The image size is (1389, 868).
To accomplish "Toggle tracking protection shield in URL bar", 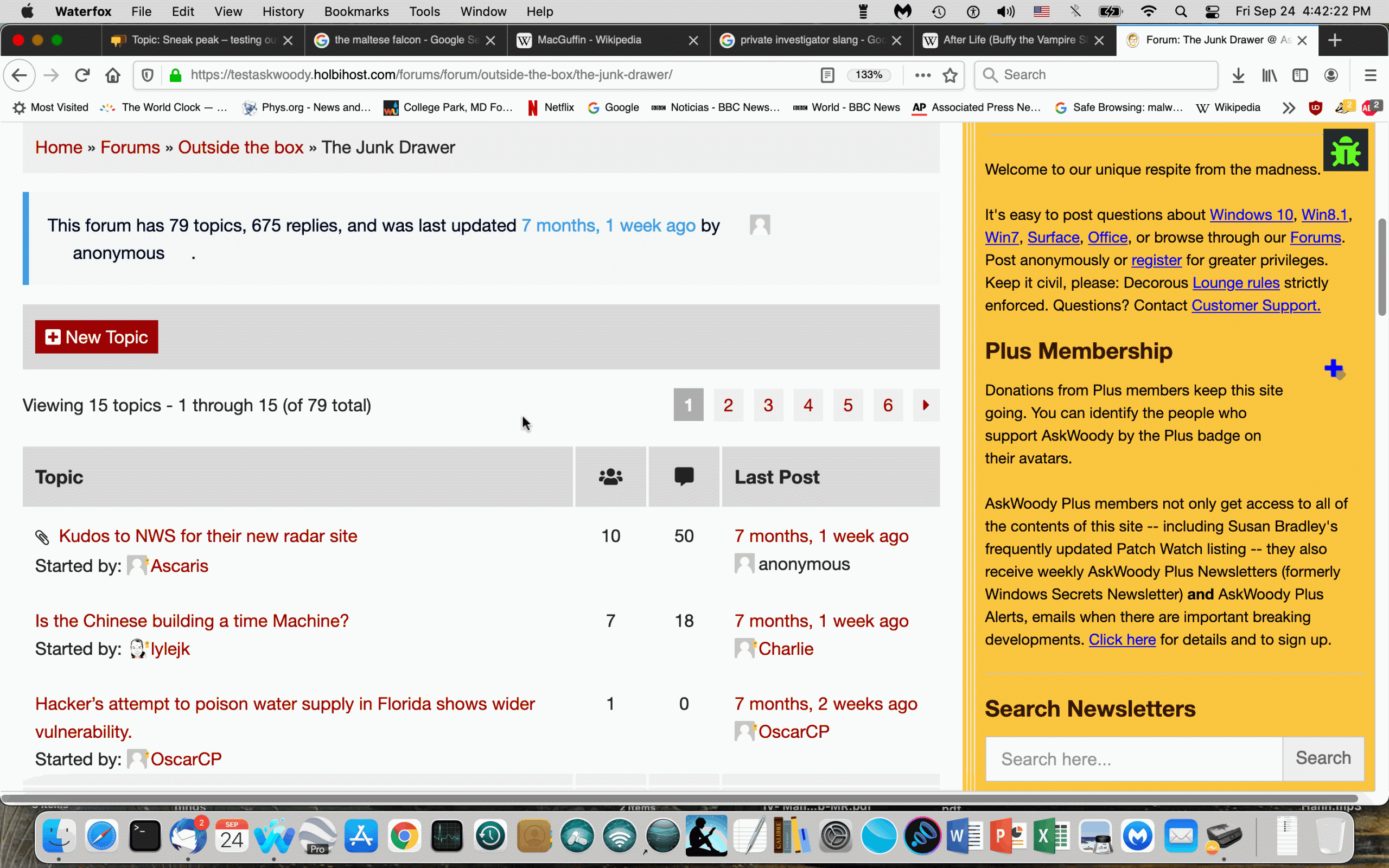I will point(148,75).
